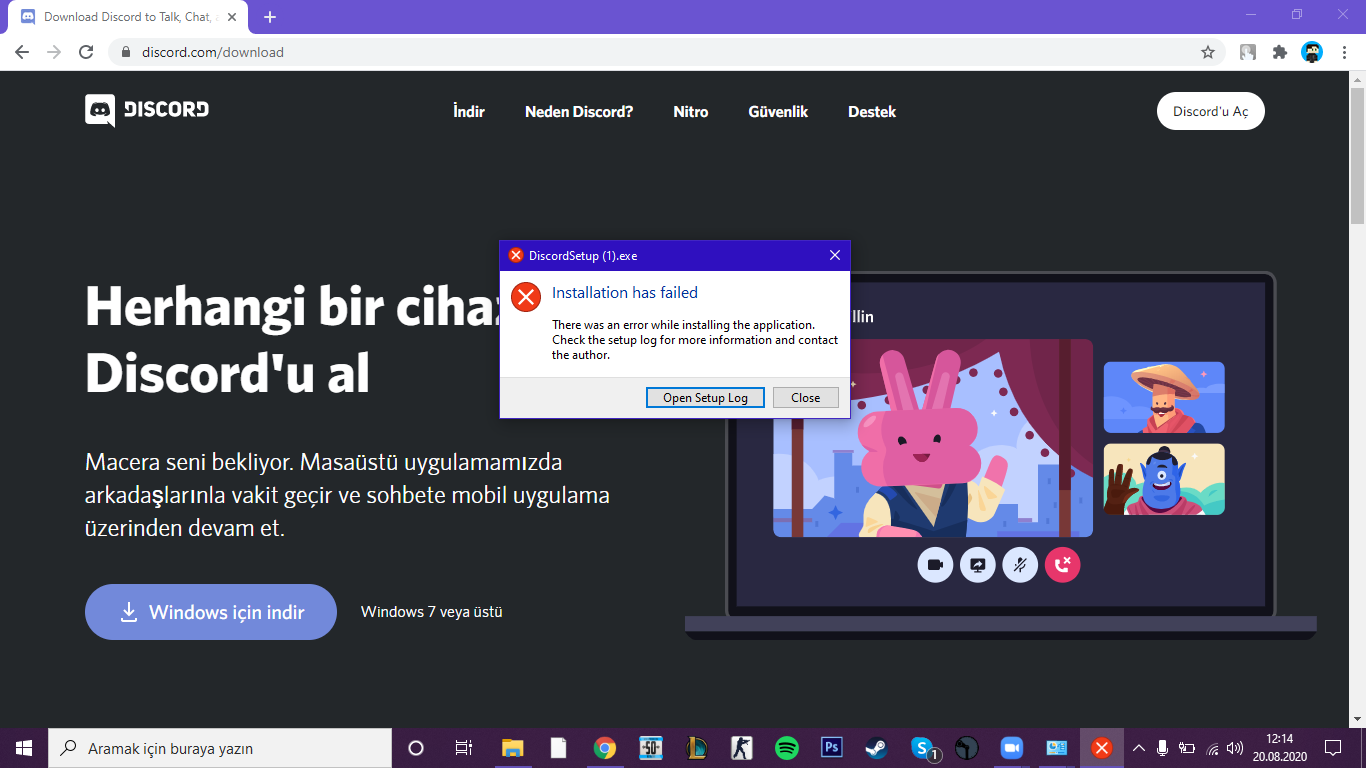The image size is (1366, 768).
Task: Open the Chrome three-dot menu
Action: pos(1344,52)
